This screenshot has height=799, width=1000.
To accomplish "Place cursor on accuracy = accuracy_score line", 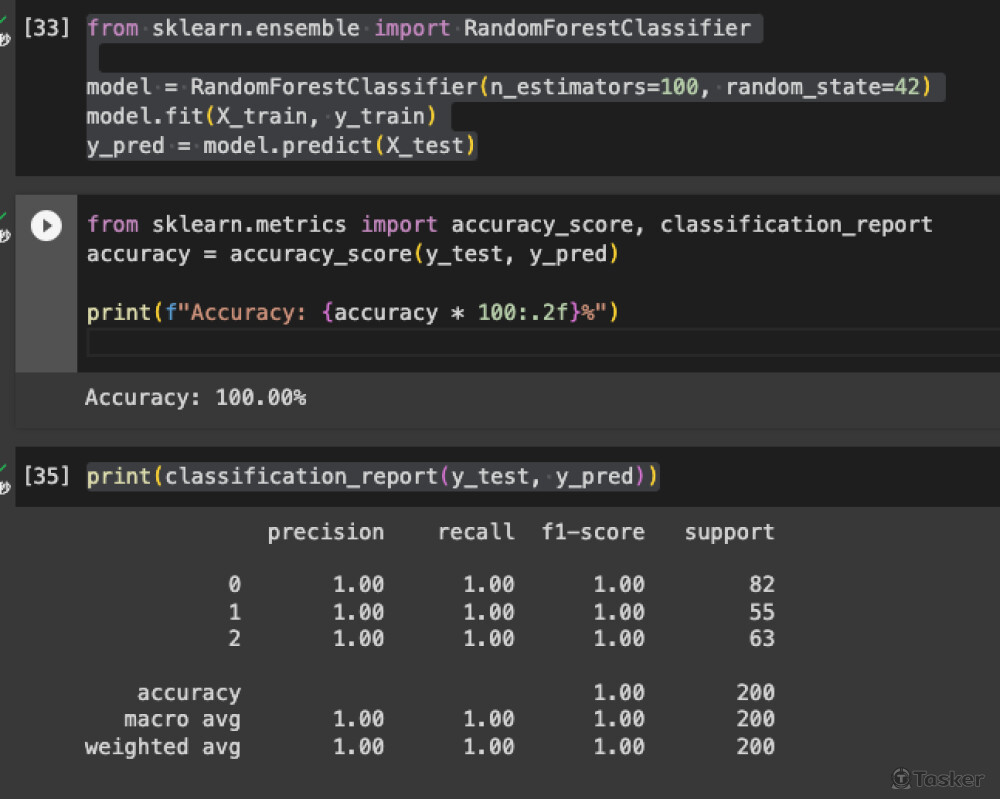I will [352, 254].
